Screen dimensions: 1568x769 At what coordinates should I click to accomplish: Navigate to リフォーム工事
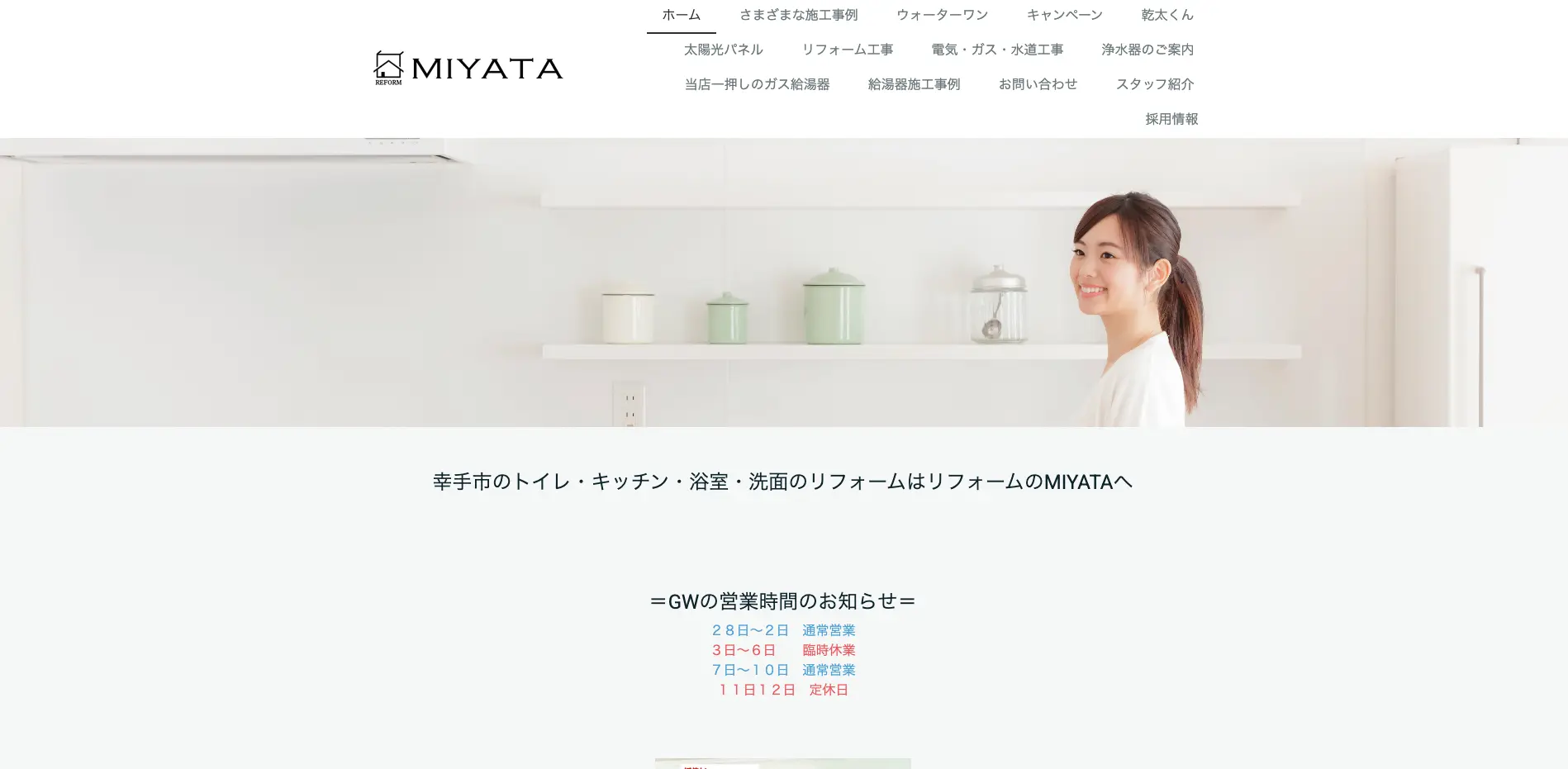point(848,50)
